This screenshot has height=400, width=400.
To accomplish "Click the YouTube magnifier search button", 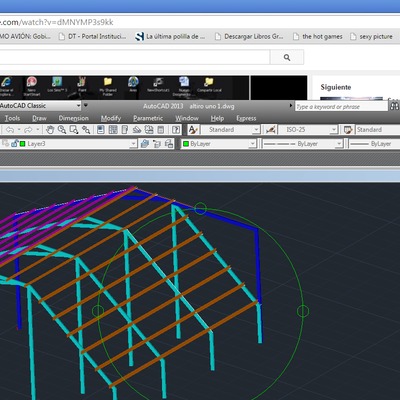I will coord(287,57).
